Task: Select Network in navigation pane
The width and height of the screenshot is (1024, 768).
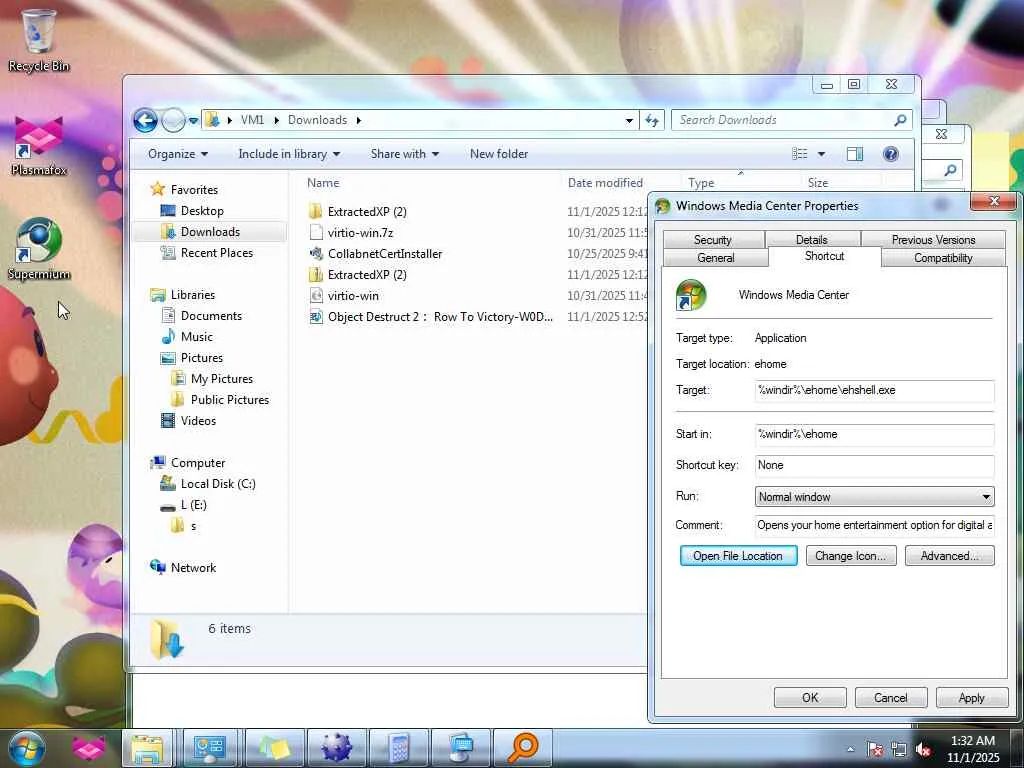Action: pyautogui.click(x=193, y=568)
